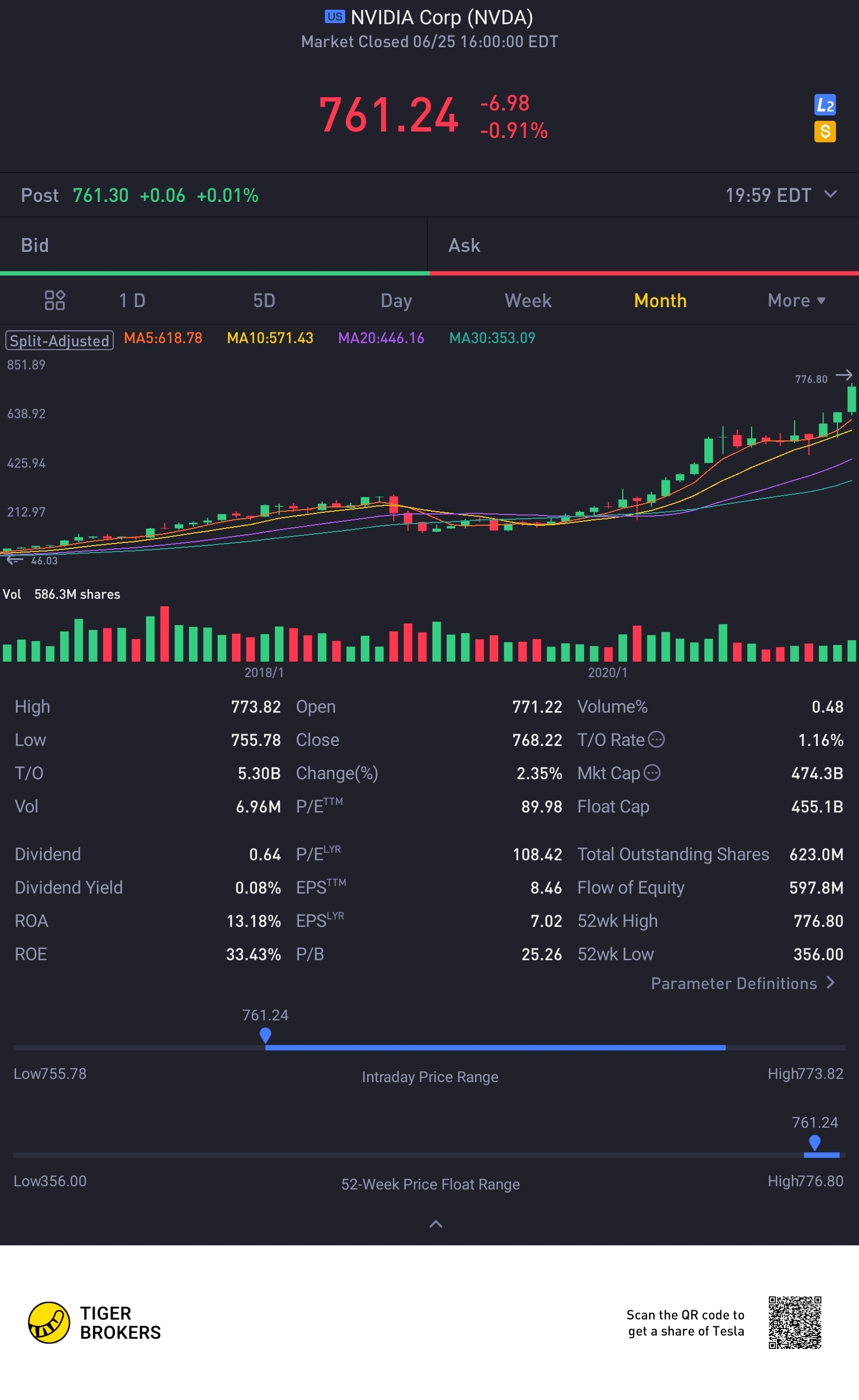
Task: Open the chart layout grid icon
Action: coord(55,300)
